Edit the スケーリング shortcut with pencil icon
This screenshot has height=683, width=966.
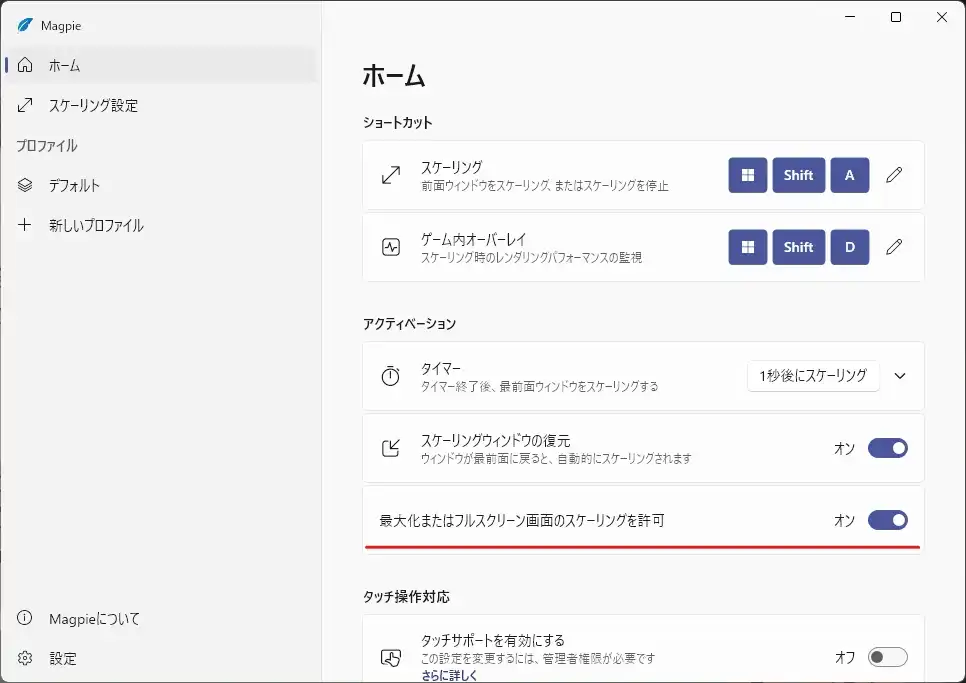click(894, 175)
